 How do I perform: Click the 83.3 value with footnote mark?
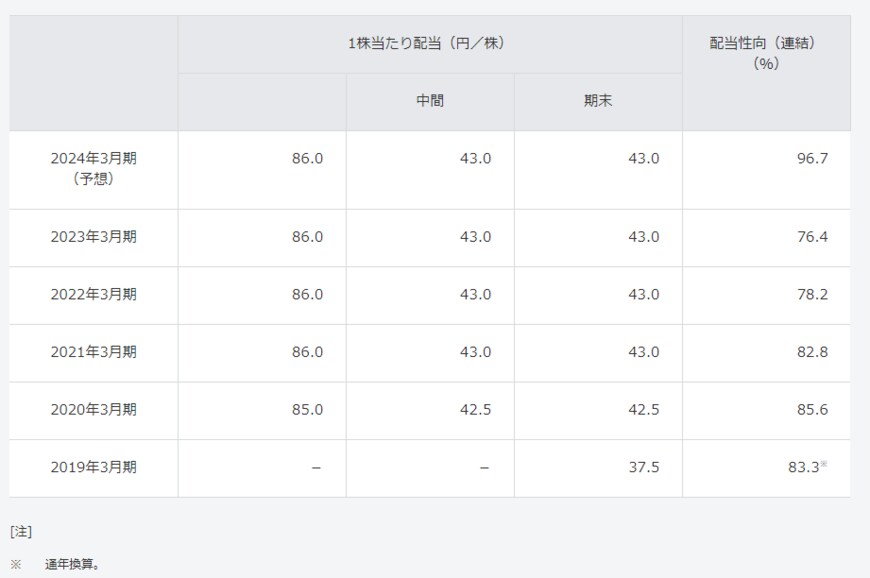(803, 467)
